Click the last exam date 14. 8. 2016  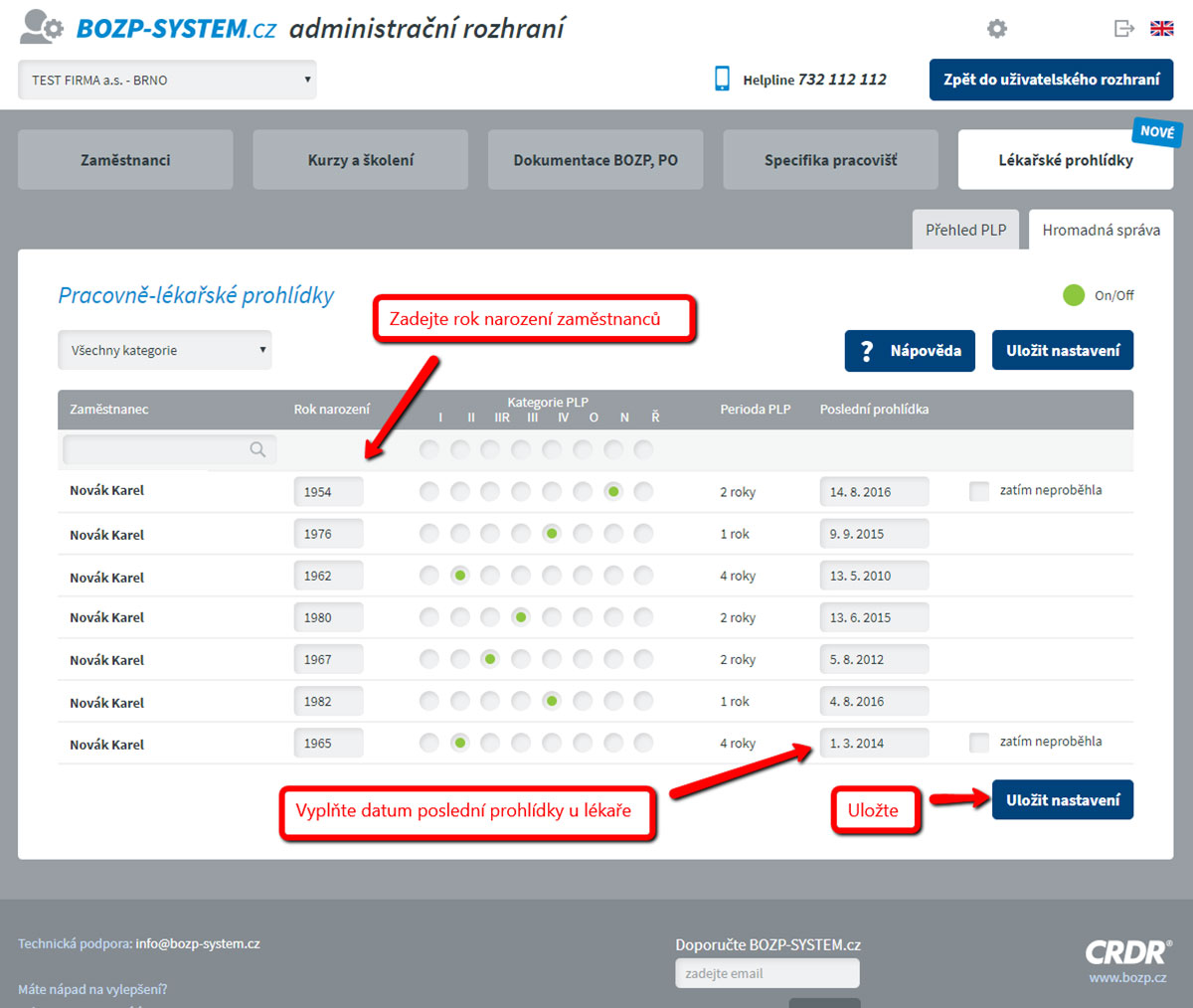click(874, 492)
